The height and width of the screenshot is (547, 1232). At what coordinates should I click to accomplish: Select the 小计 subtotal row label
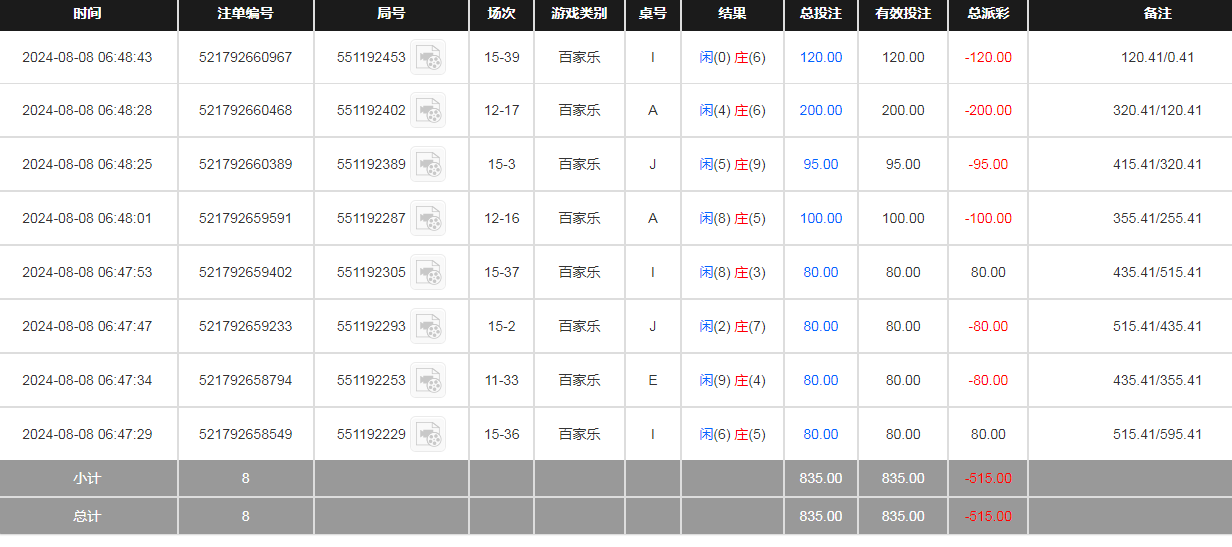pyautogui.click(x=88, y=479)
